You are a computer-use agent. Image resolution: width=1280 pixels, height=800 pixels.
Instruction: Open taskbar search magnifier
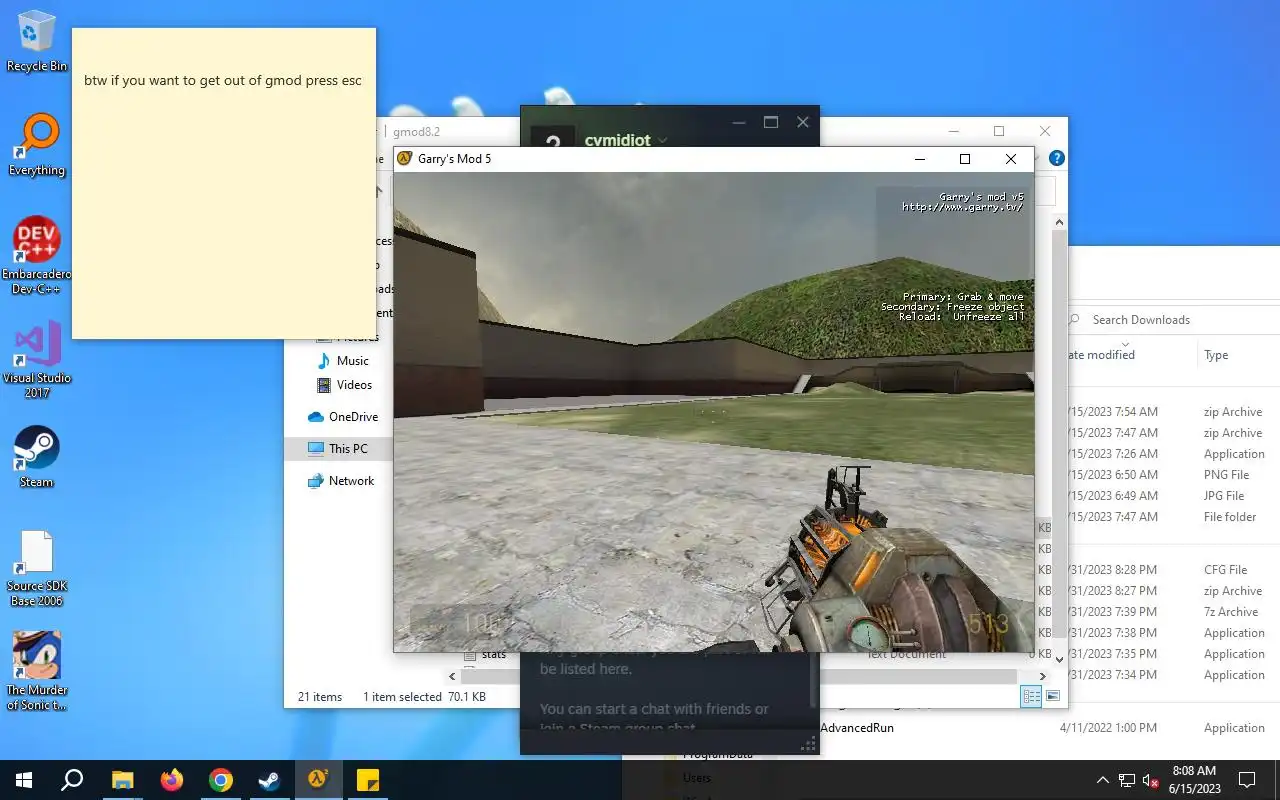[72, 780]
